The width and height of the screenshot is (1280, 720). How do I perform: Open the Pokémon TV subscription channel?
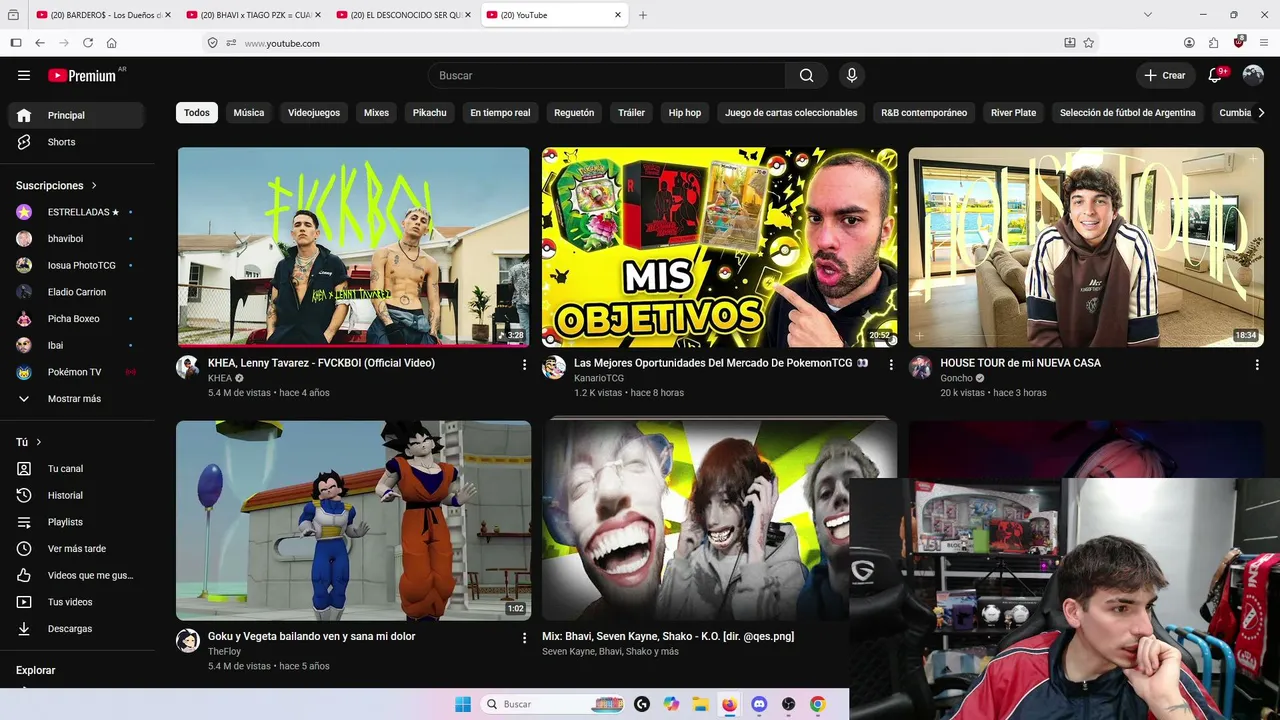pos(76,372)
